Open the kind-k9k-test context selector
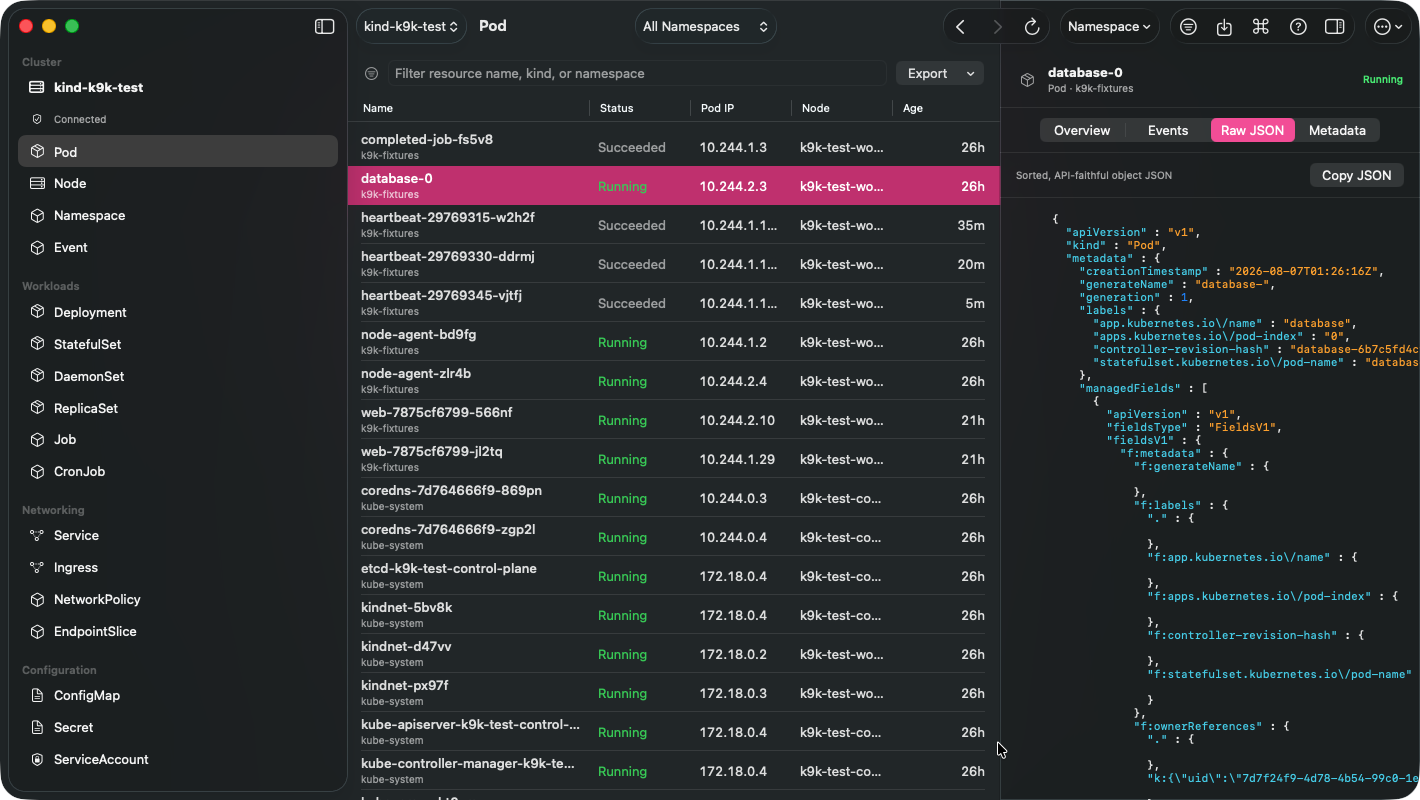Image resolution: width=1420 pixels, height=800 pixels. click(411, 27)
